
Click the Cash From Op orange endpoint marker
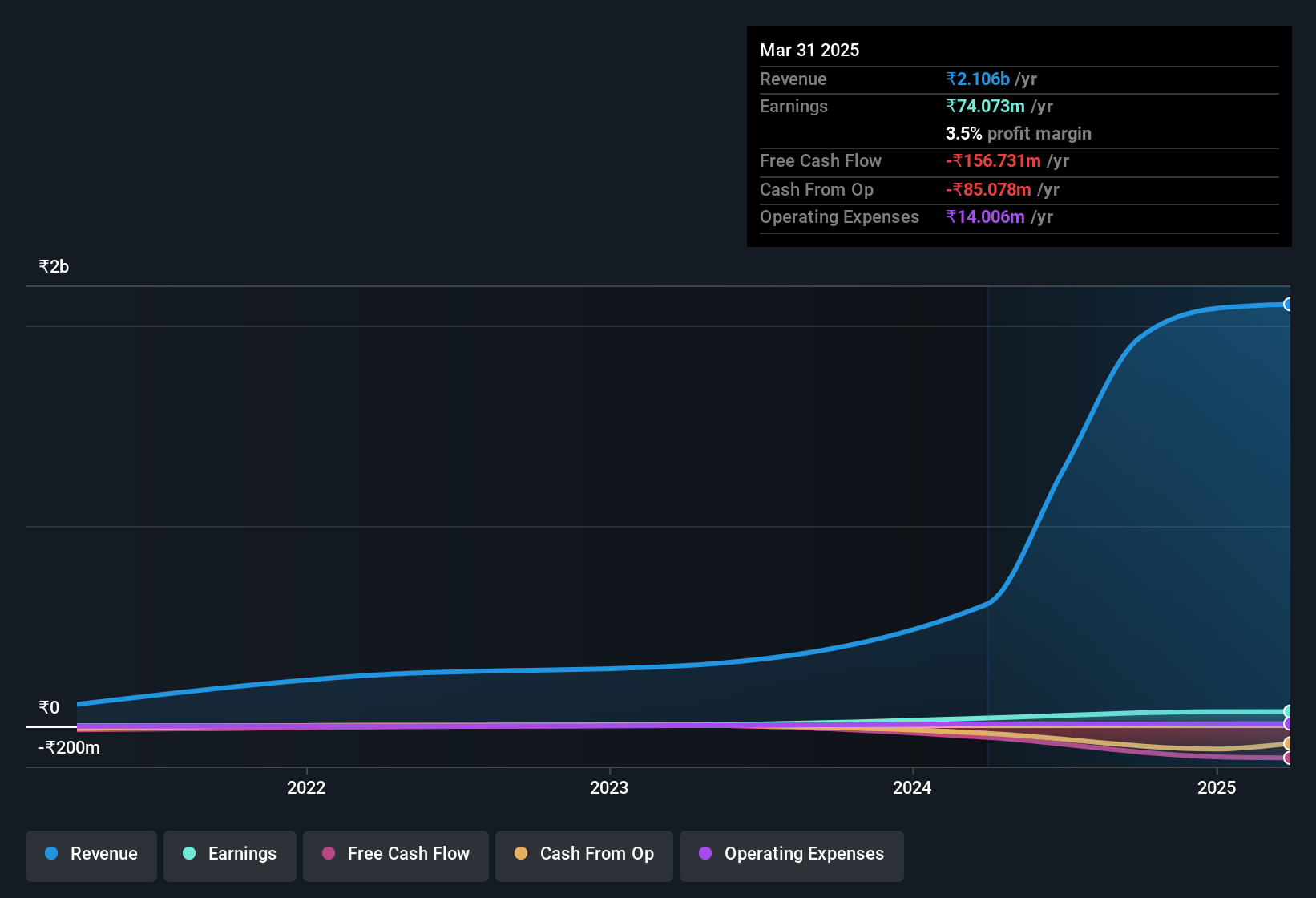[x=1288, y=744]
